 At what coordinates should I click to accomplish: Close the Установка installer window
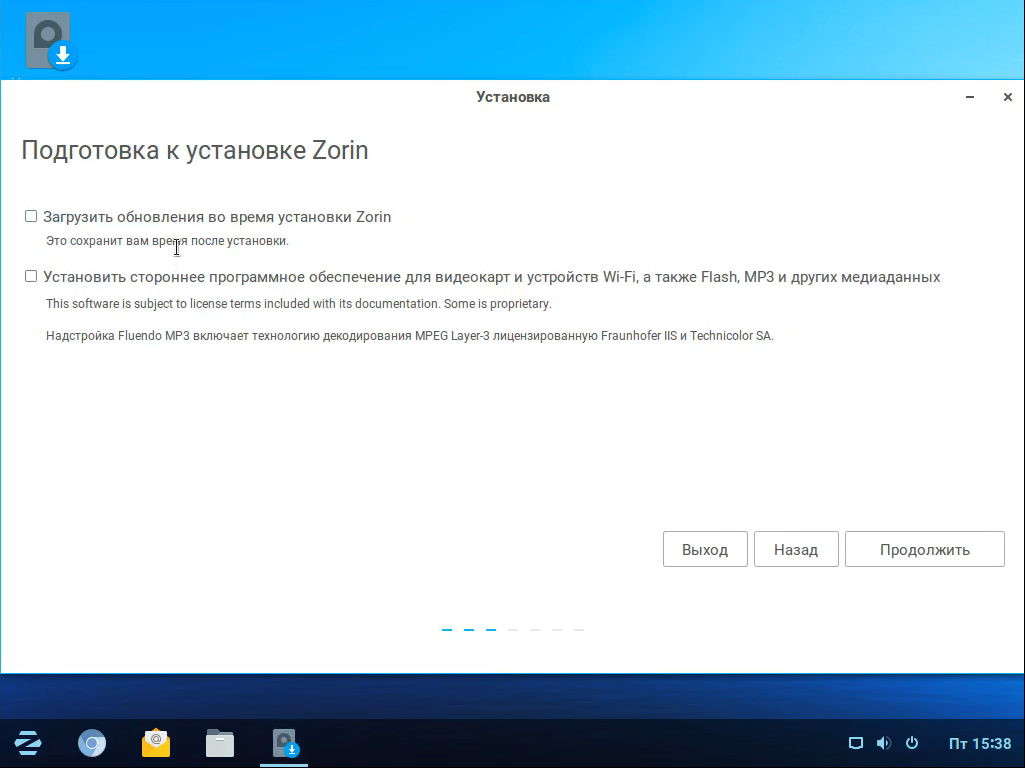1007,97
